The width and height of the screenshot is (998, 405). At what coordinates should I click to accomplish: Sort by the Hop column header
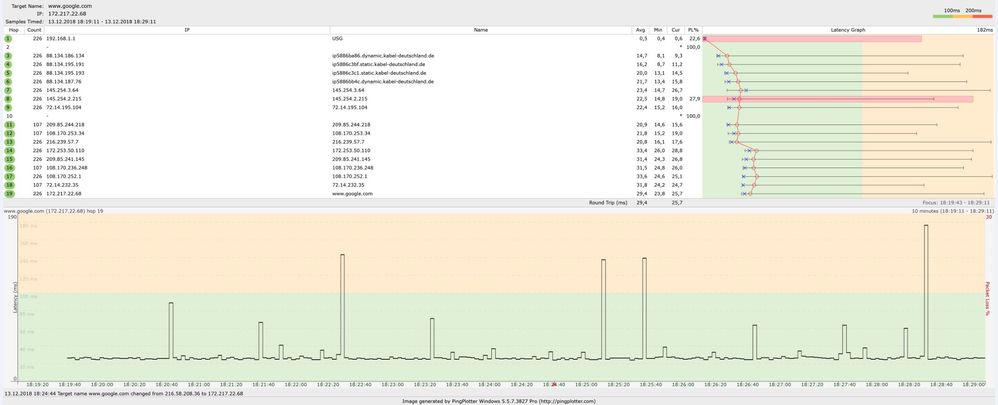13,30
